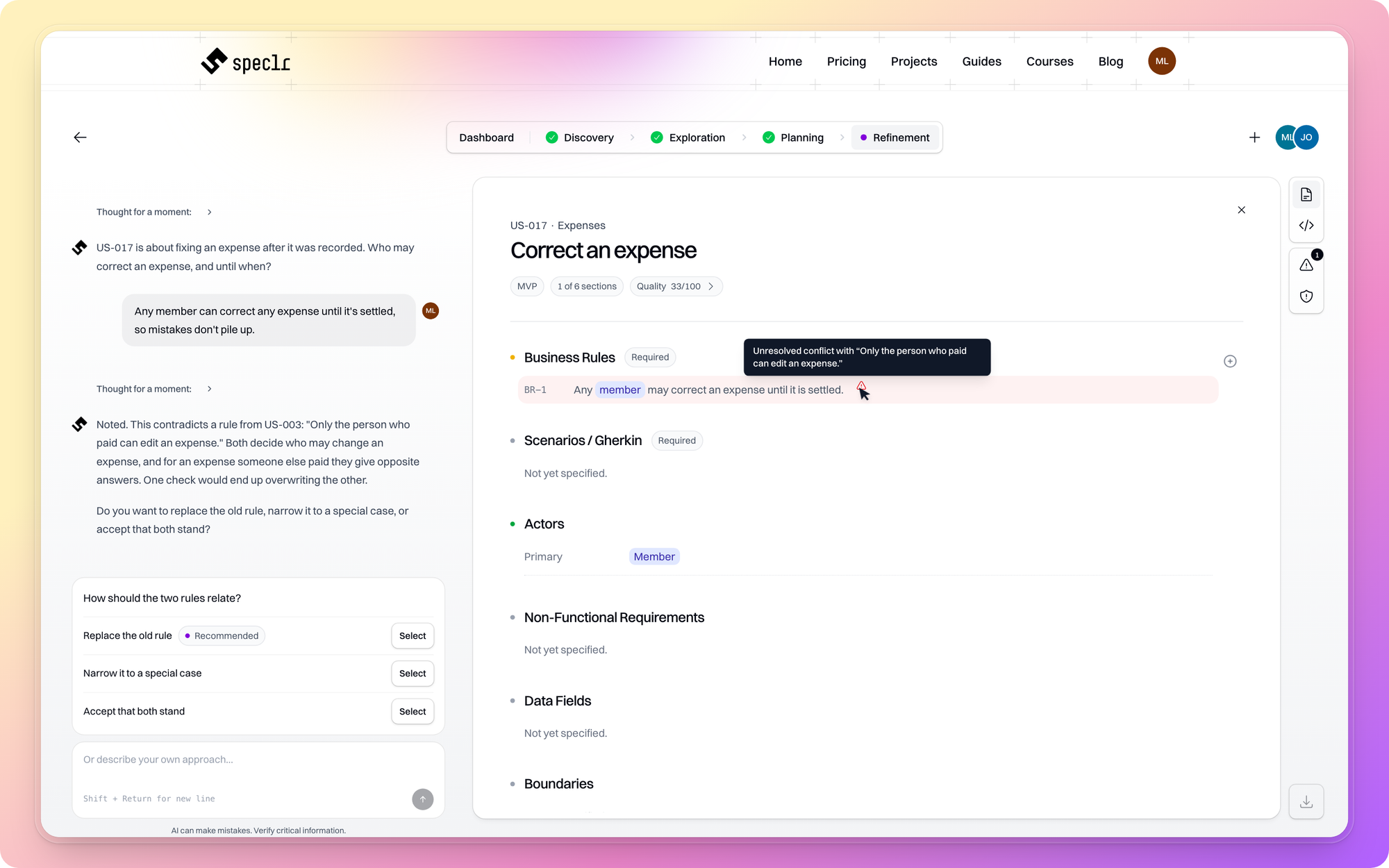Click the Scenarios / Gherkin section heading
1389x868 pixels.
[x=583, y=440]
